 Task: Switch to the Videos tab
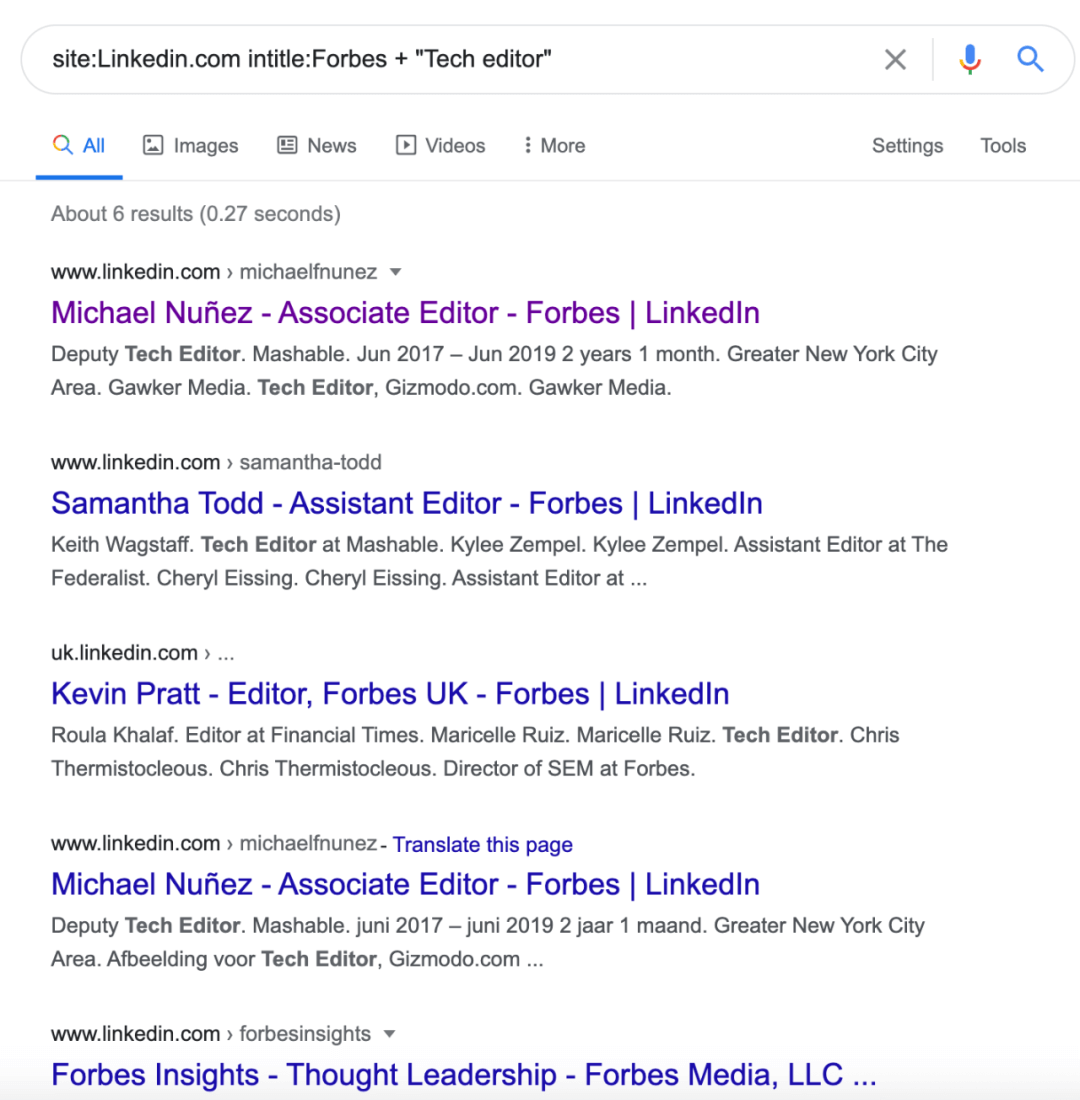point(441,146)
